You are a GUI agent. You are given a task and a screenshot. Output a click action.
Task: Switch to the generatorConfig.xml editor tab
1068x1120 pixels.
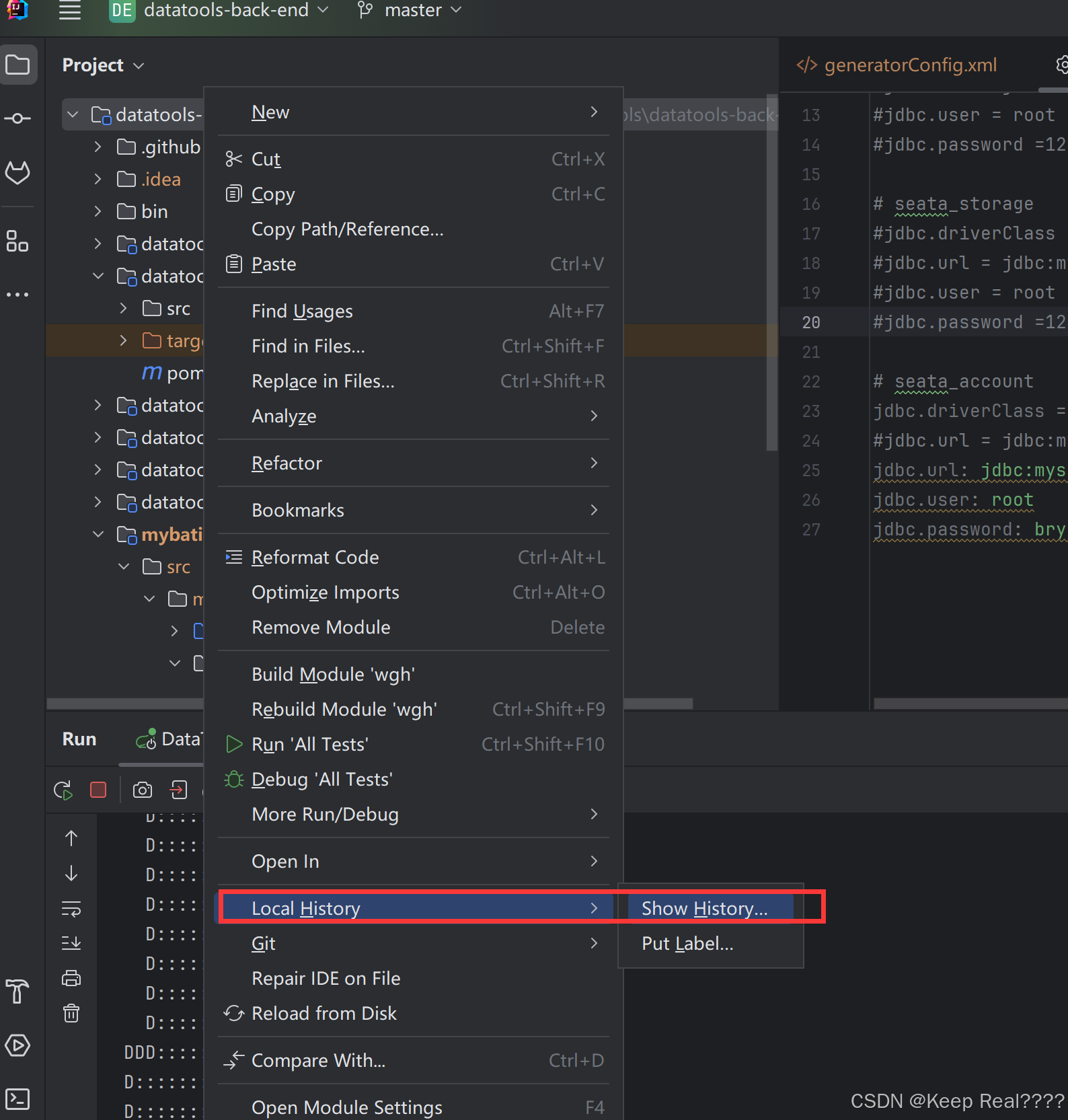(x=897, y=65)
